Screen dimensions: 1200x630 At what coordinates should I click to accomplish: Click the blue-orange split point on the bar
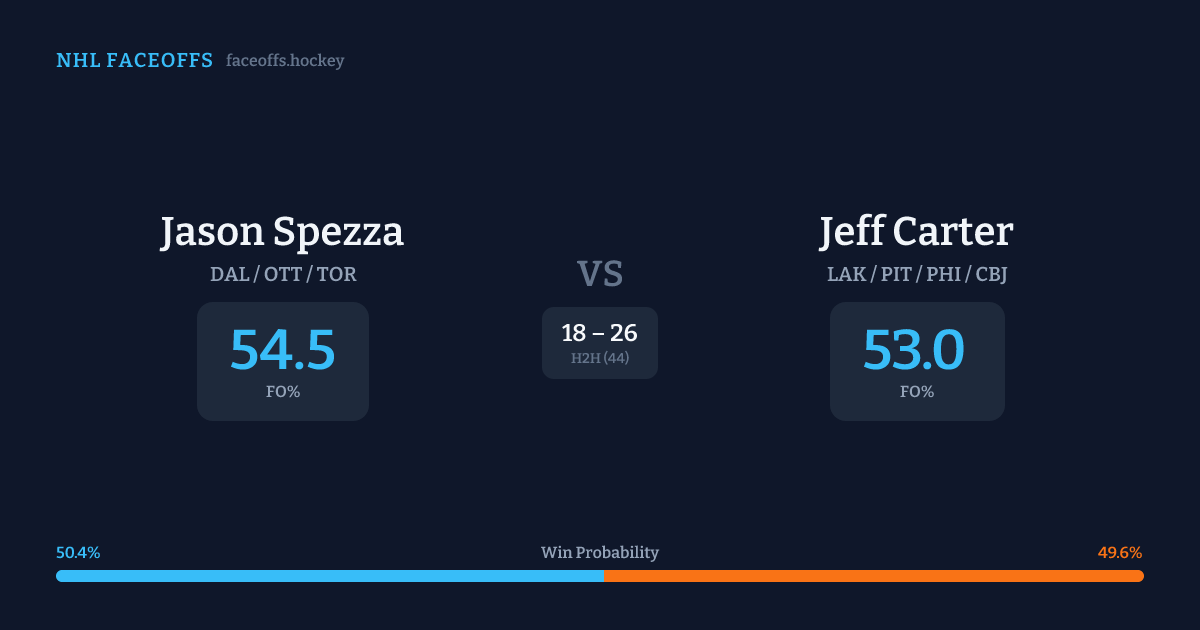pyautogui.click(x=604, y=576)
